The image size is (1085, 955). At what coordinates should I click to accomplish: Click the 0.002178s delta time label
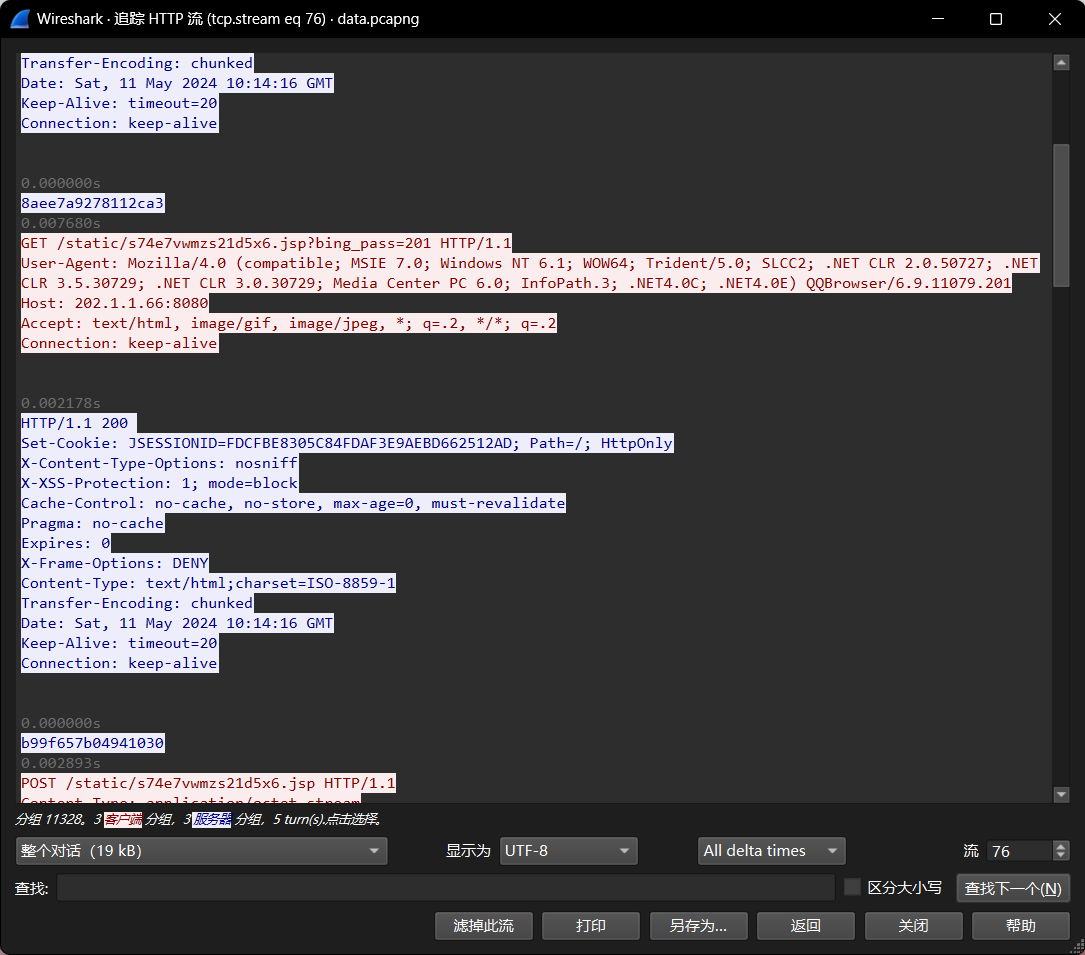tap(61, 403)
